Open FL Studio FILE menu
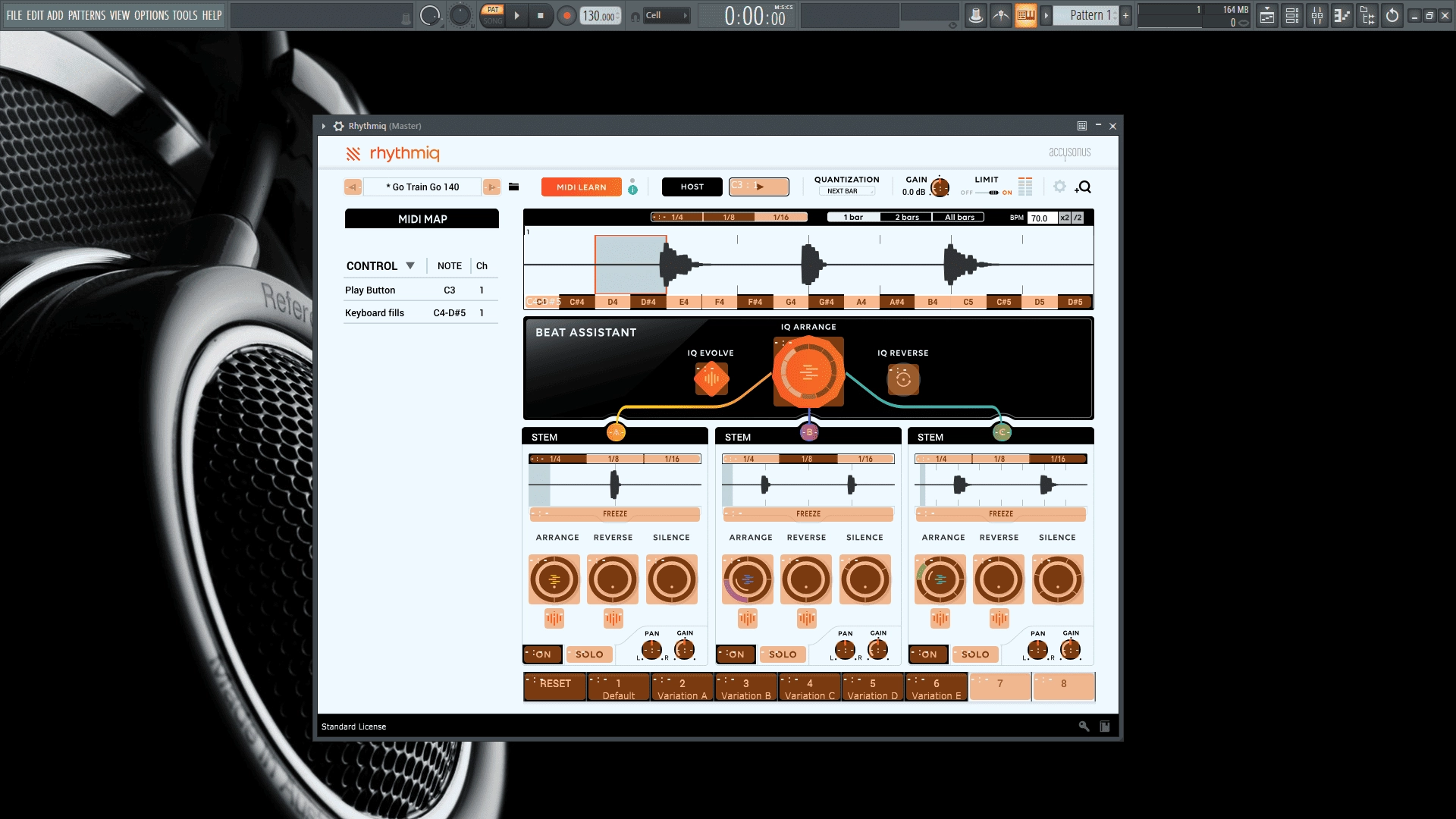The image size is (1456, 819). pyautogui.click(x=14, y=15)
